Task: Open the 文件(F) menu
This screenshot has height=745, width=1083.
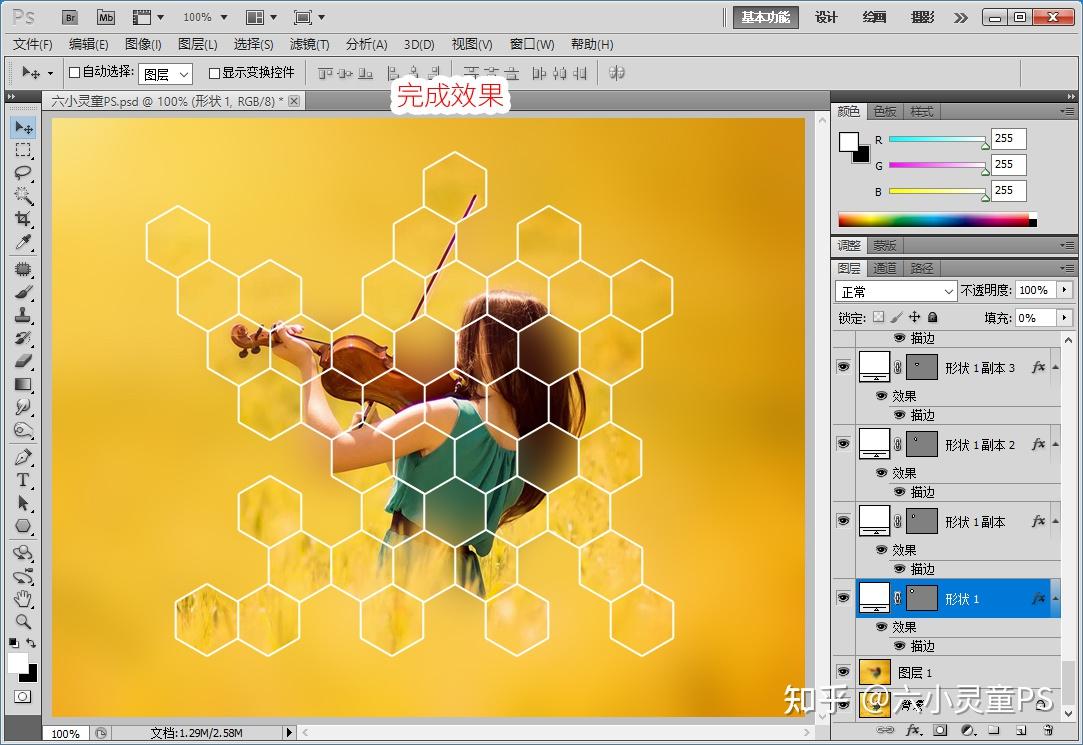Action: click(x=32, y=44)
